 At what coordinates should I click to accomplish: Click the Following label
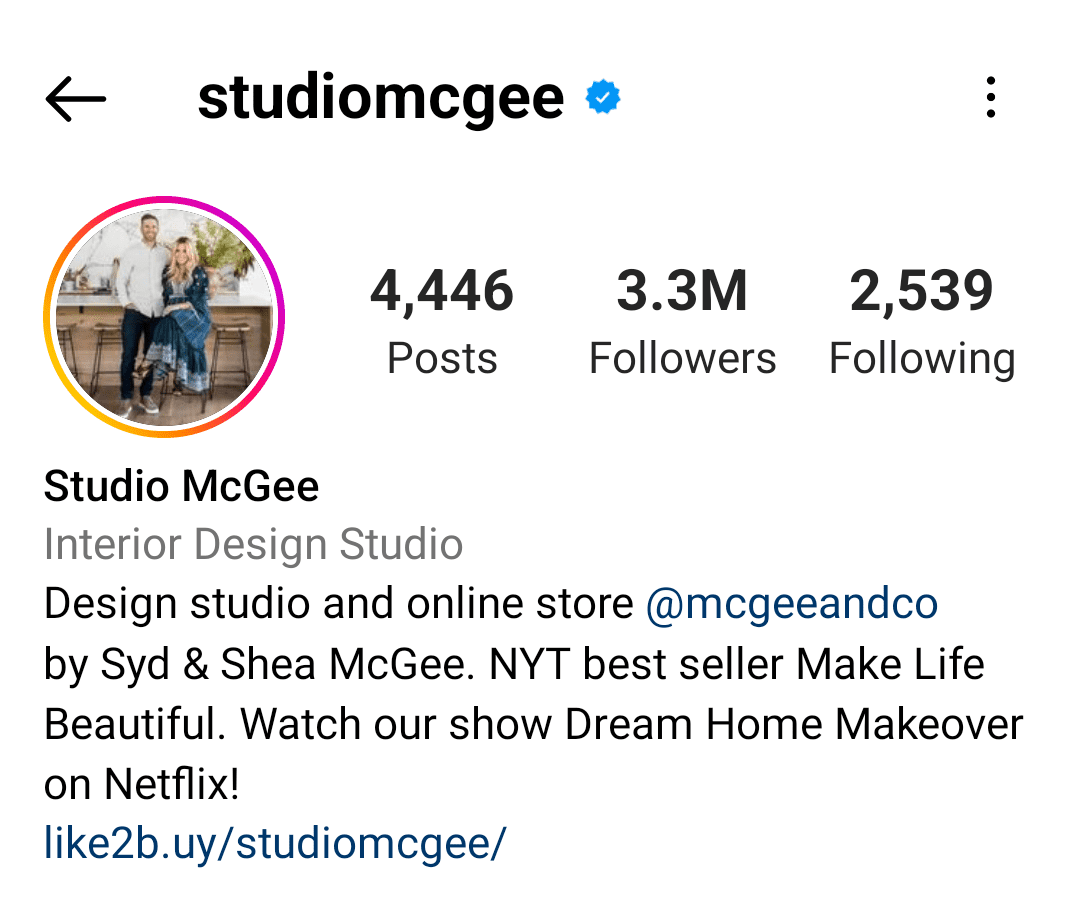pos(921,359)
